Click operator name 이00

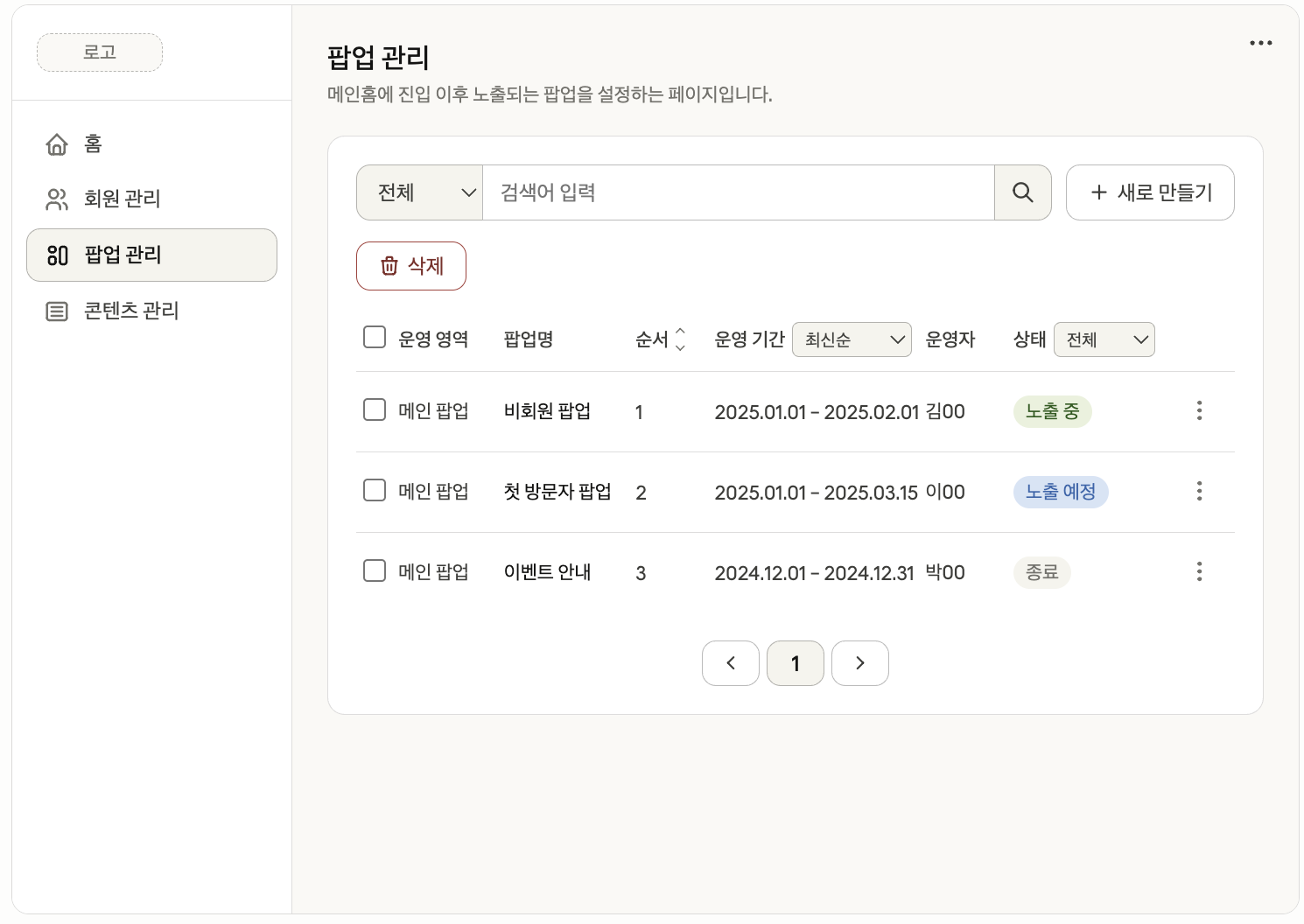click(x=945, y=492)
